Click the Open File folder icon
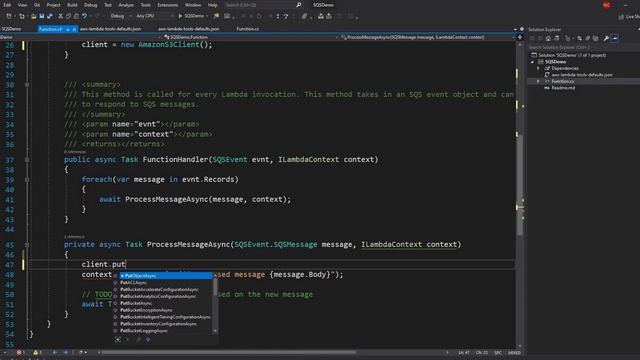640x360 pixels. tap(33, 16)
